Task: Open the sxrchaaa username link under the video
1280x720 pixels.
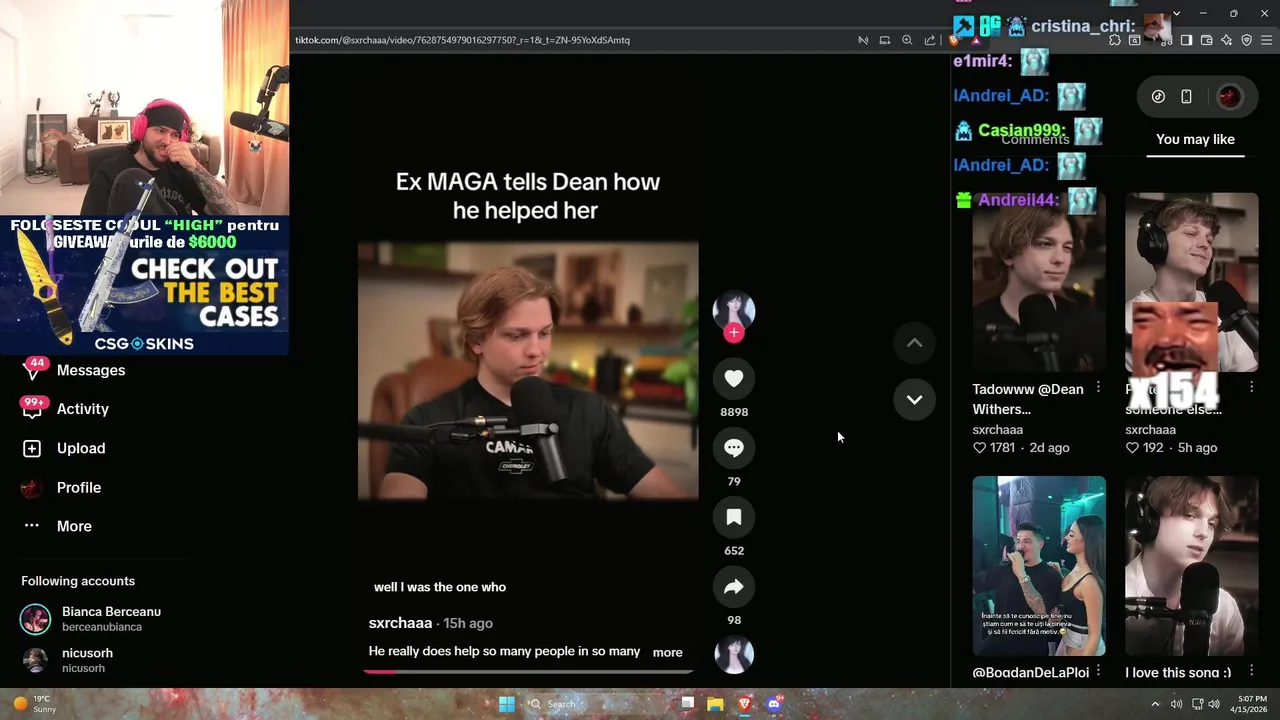Action: point(400,623)
